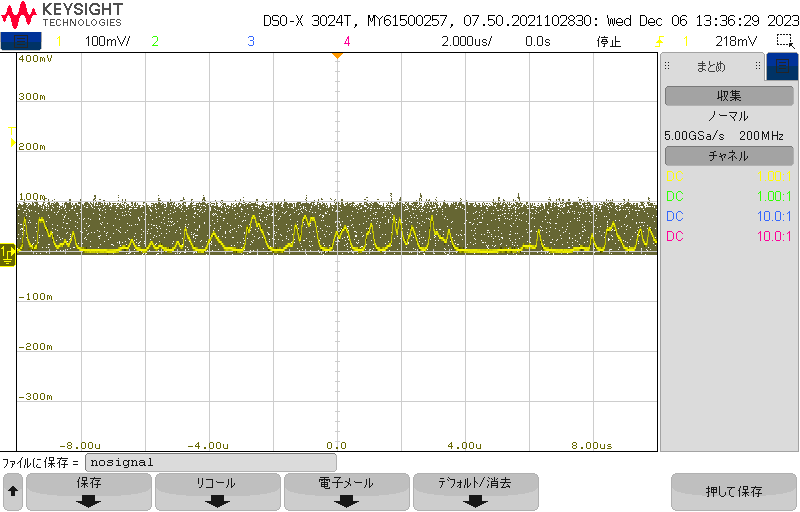Open the blue main menu icon top-left
Screen dimensions: 800x512
[21, 41]
